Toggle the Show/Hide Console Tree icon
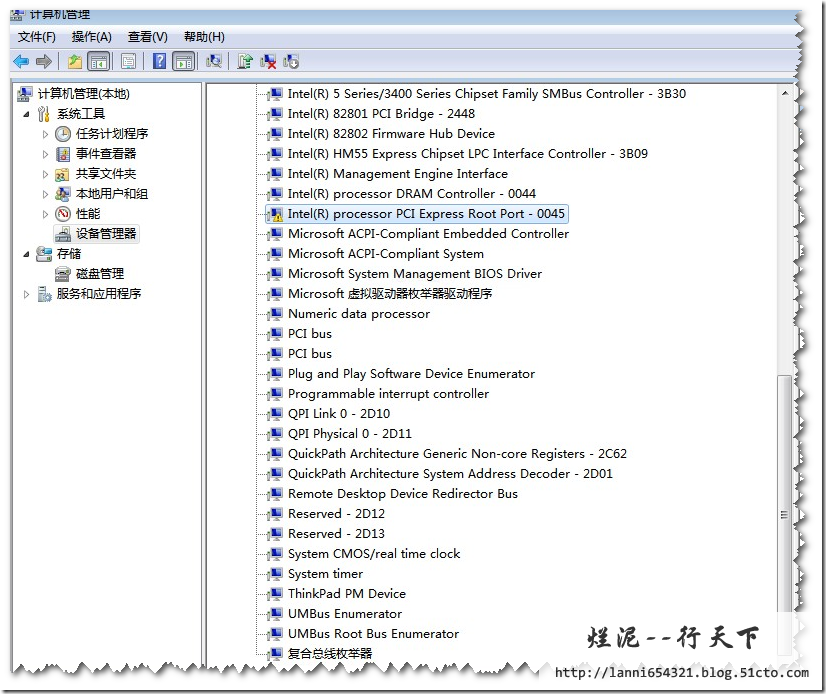Screen dimensions: 826x694 click(99, 62)
